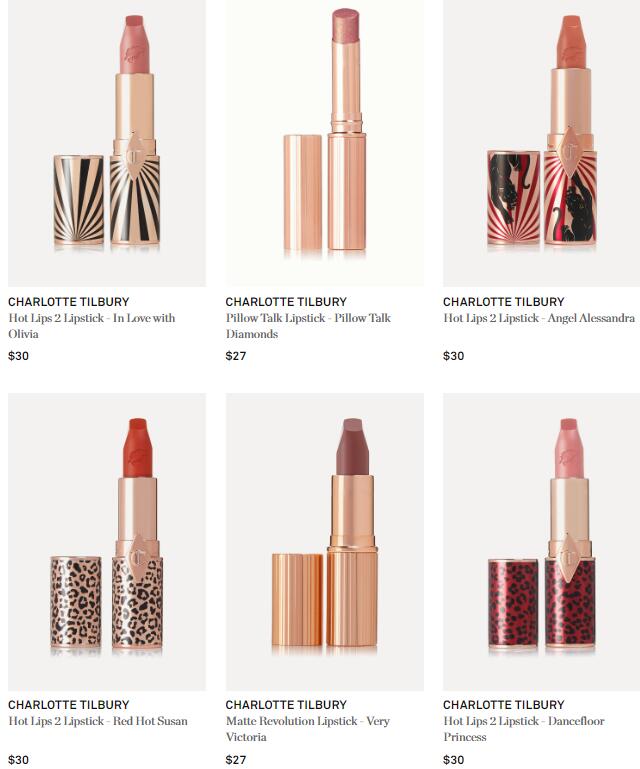Click the $27 price under Pillow Talk Diamonds
The image size is (640, 769).
coord(236,356)
